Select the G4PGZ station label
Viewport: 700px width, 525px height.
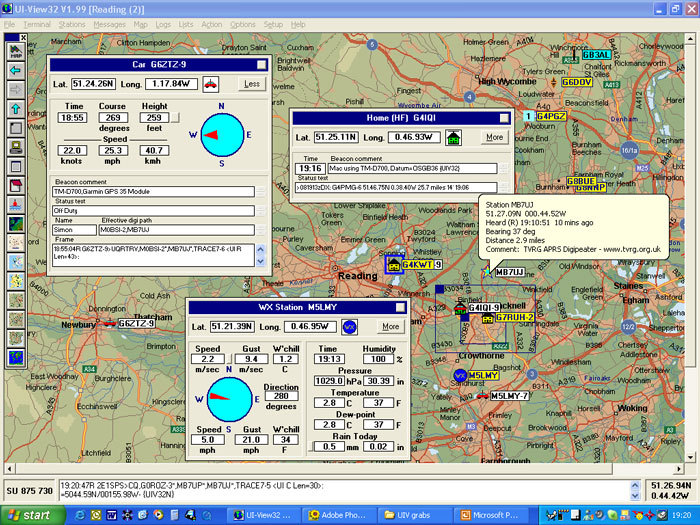point(551,117)
